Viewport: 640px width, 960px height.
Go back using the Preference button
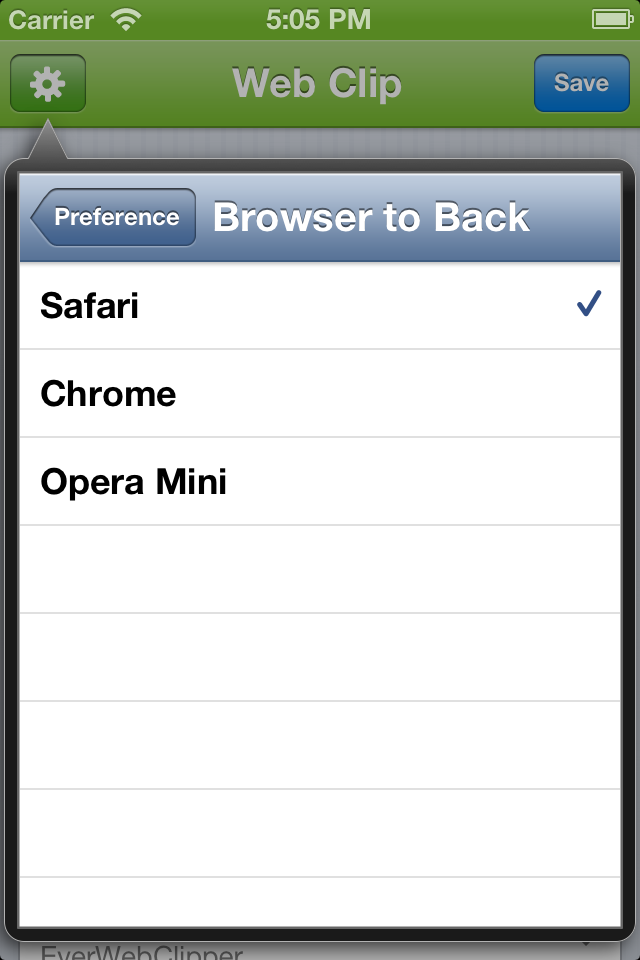[114, 217]
